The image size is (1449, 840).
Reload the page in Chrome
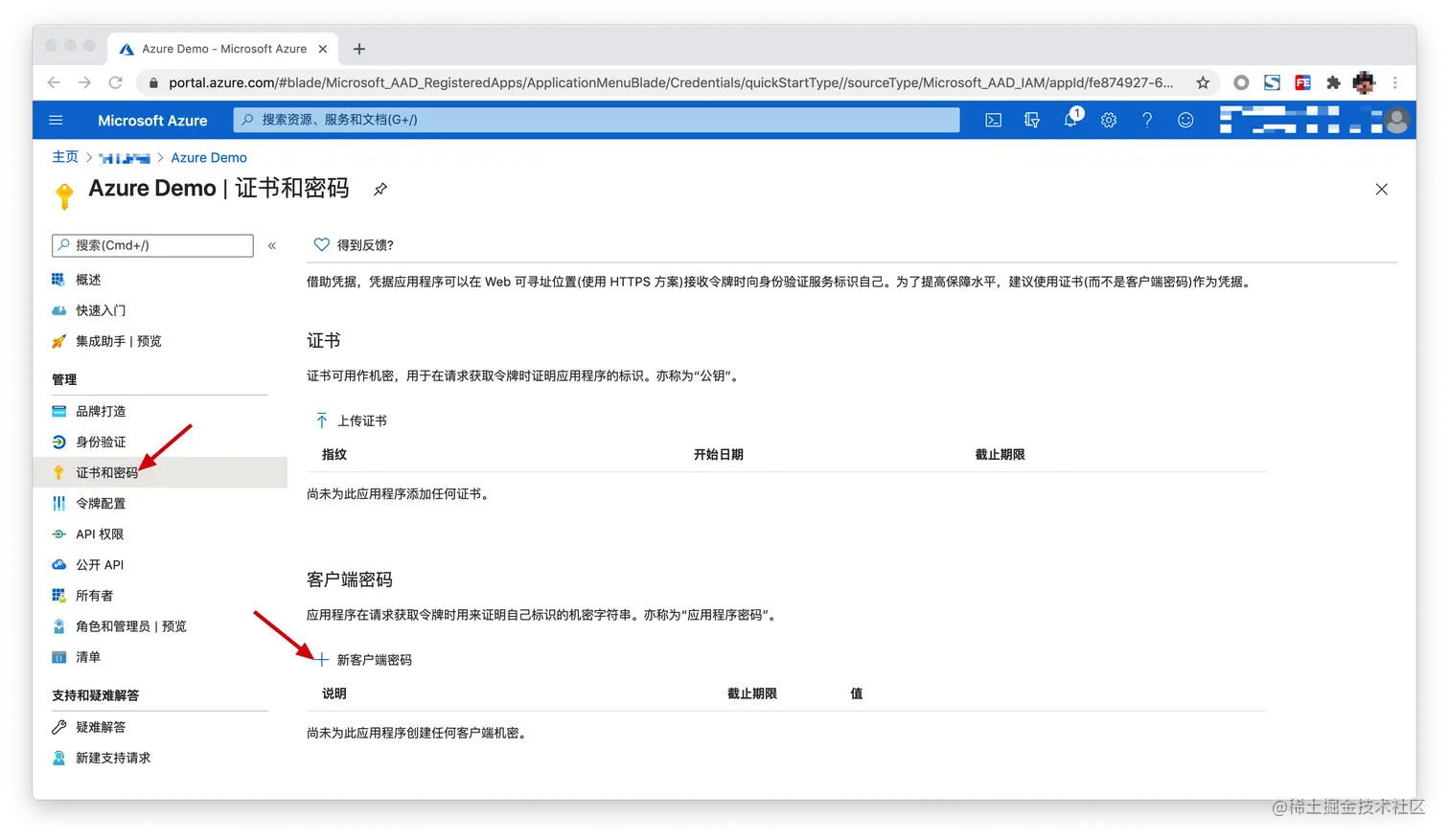(116, 82)
